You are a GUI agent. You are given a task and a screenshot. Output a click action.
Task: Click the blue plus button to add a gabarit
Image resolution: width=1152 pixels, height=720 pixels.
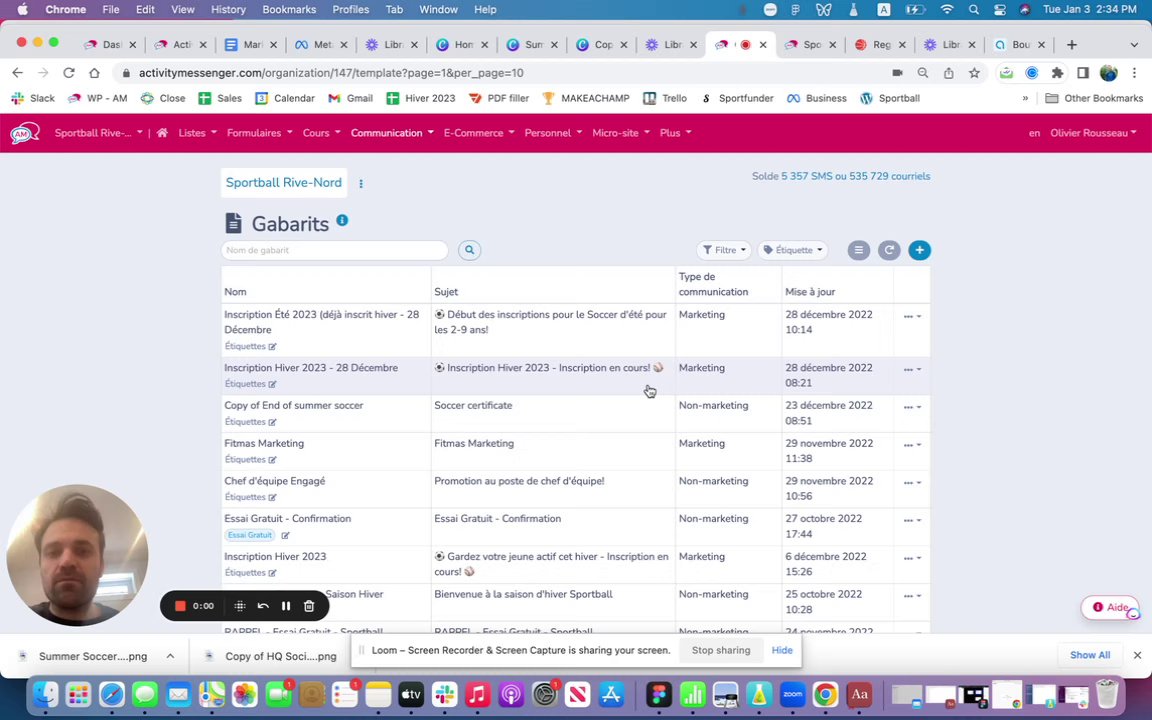pyautogui.click(x=919, y=251)
